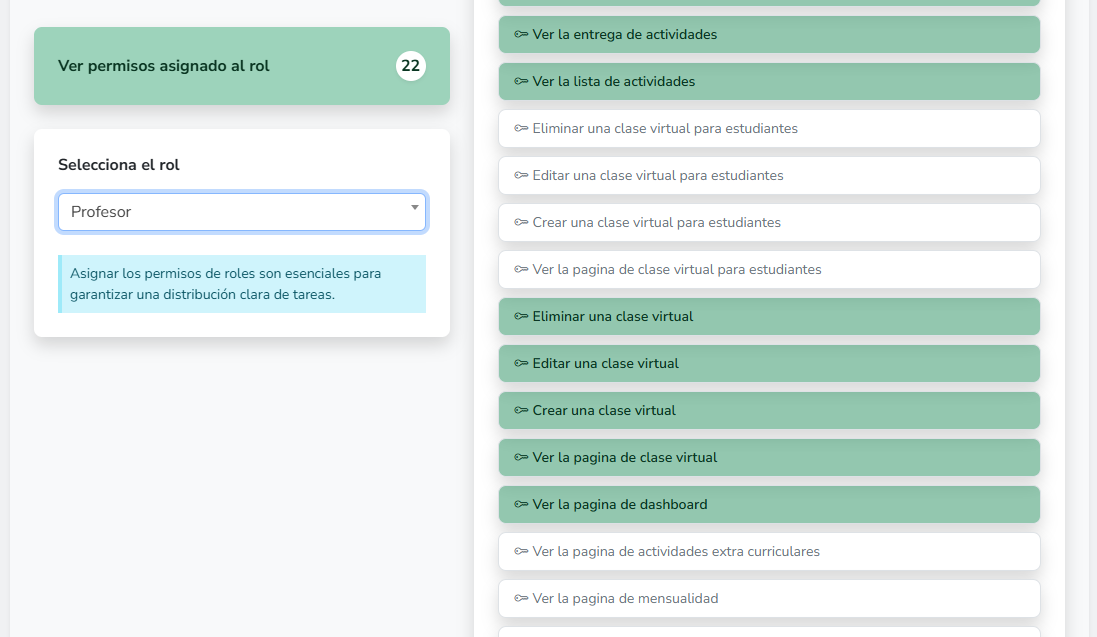Enable Ver la pagina de mensualidad permission
The height and width of the screenshot is (637, 1097).
[x=769, y=598]
